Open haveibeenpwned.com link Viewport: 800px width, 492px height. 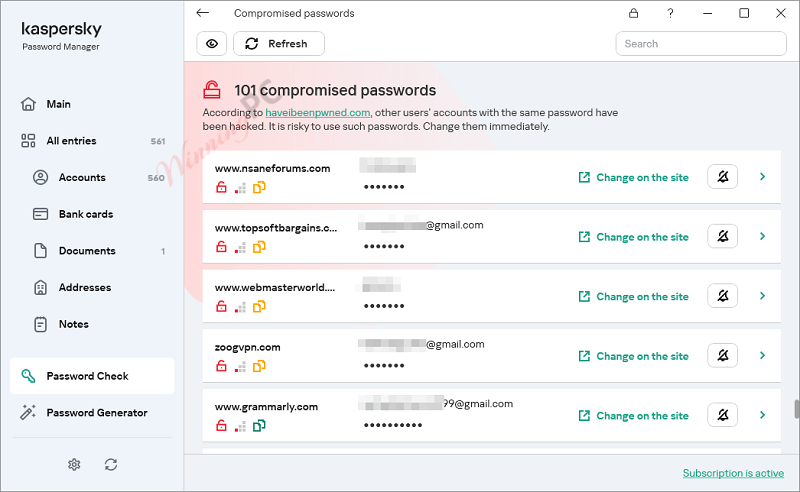pos(317,112)
